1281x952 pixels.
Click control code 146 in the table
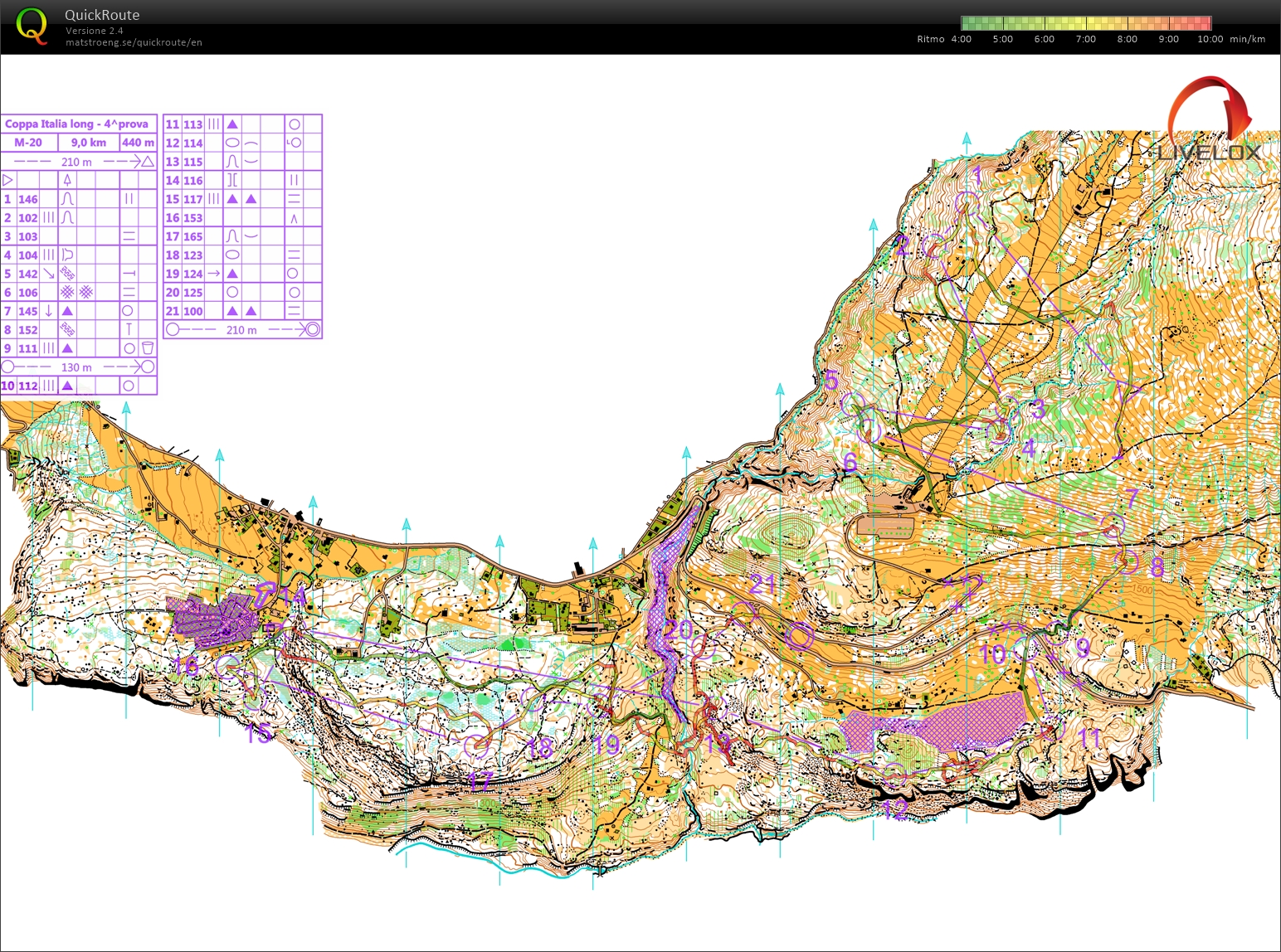point(28,199)
